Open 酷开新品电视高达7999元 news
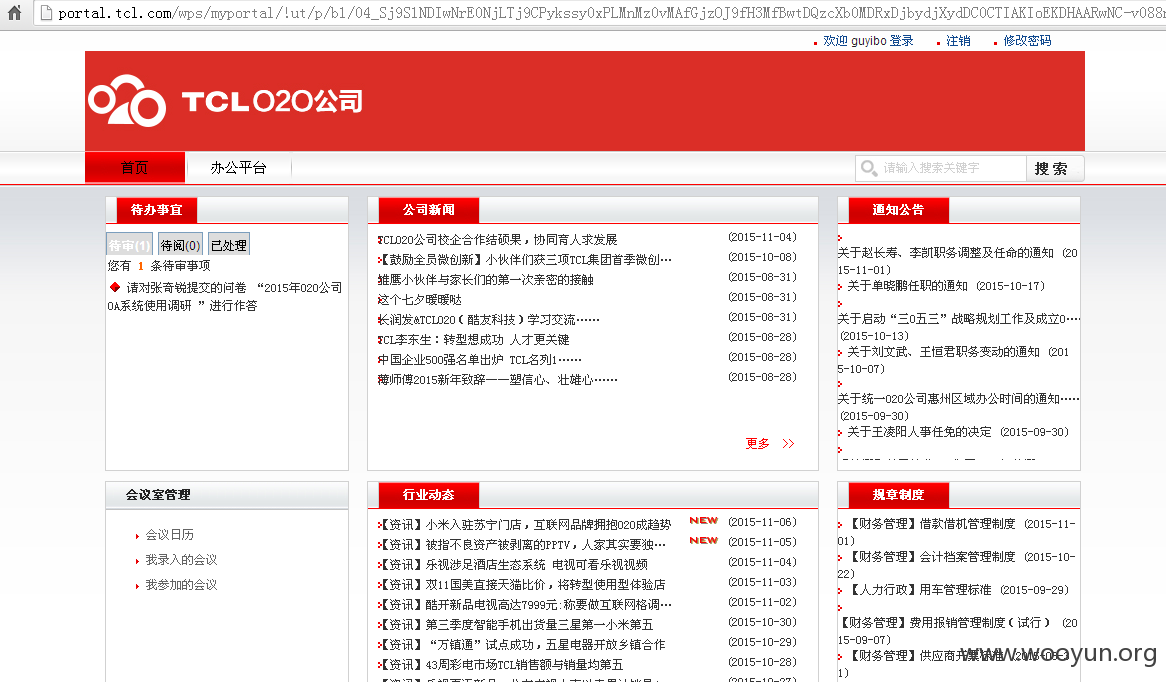 525,605
